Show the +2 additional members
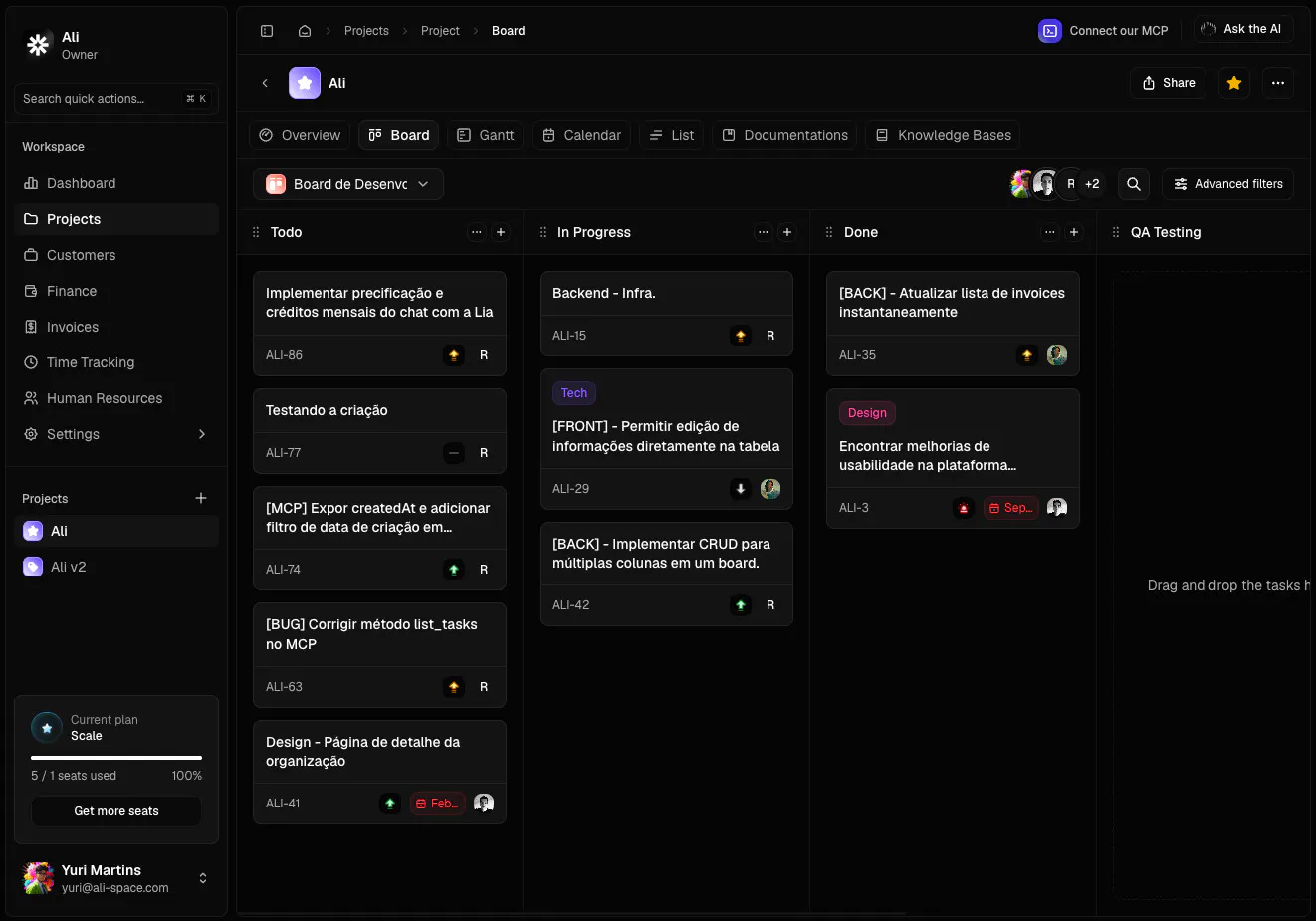Image resolution: width=1316 pixels, height=921 pixels. pos(1092,184)
